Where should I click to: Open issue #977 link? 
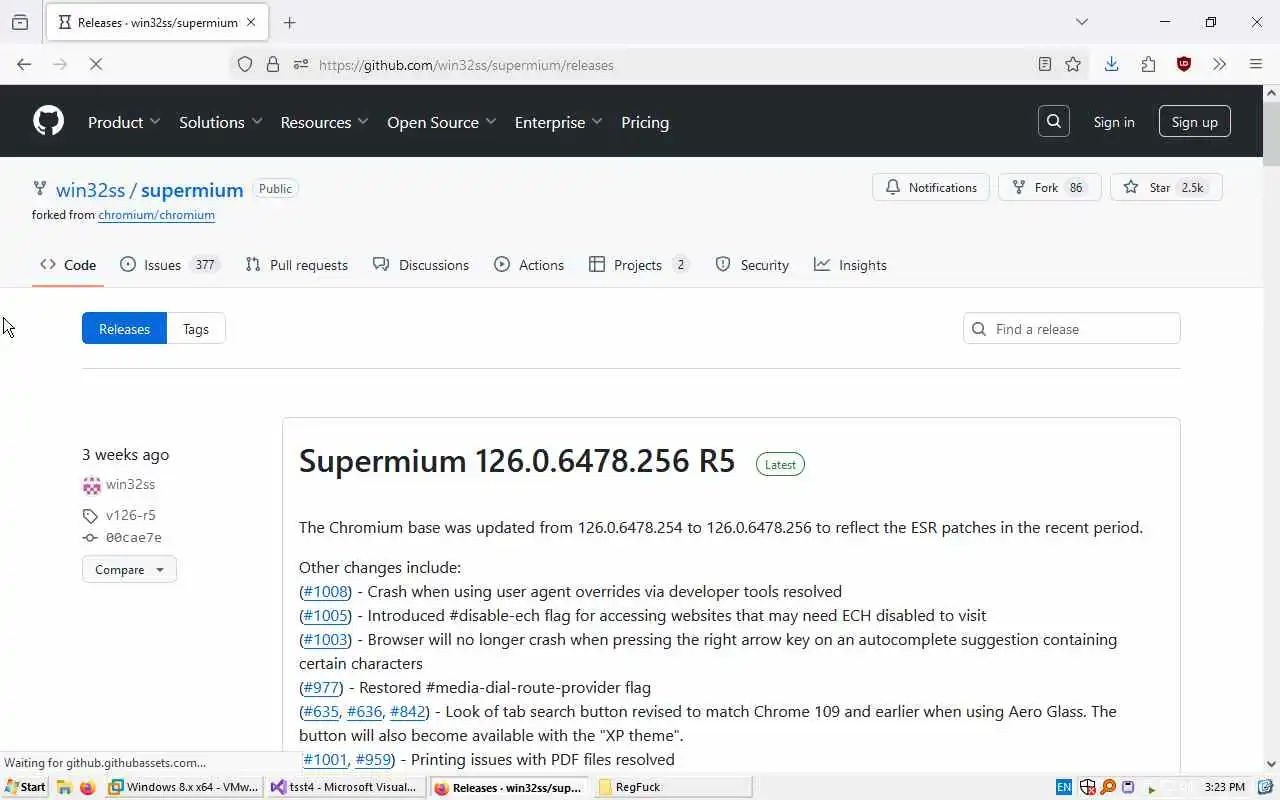pyautogui.click(x=320, y=687)
